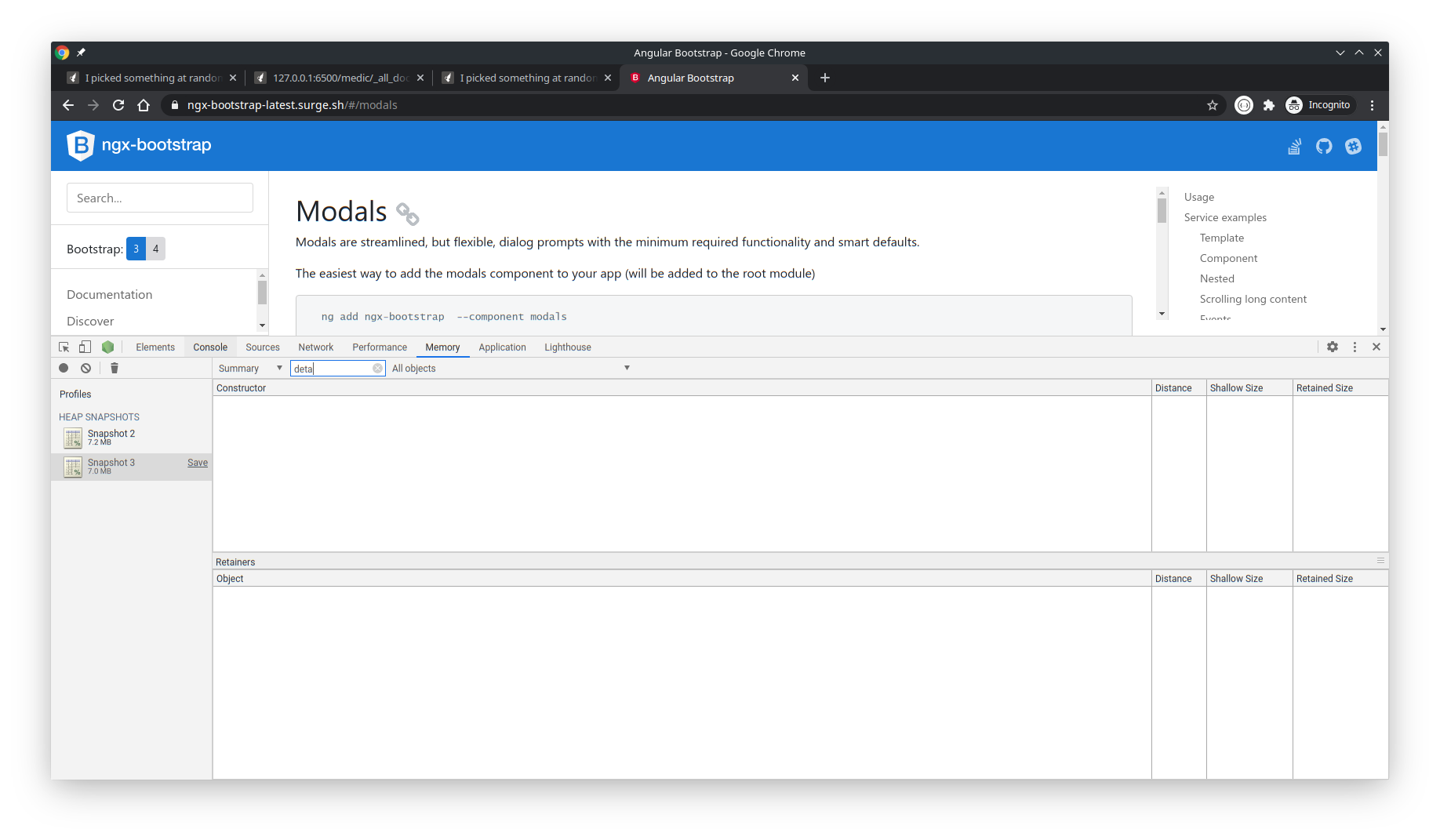This screenshot has width=1440, height=840.
Task: Open DevTools settings gear
Action: click(1333, 347)
